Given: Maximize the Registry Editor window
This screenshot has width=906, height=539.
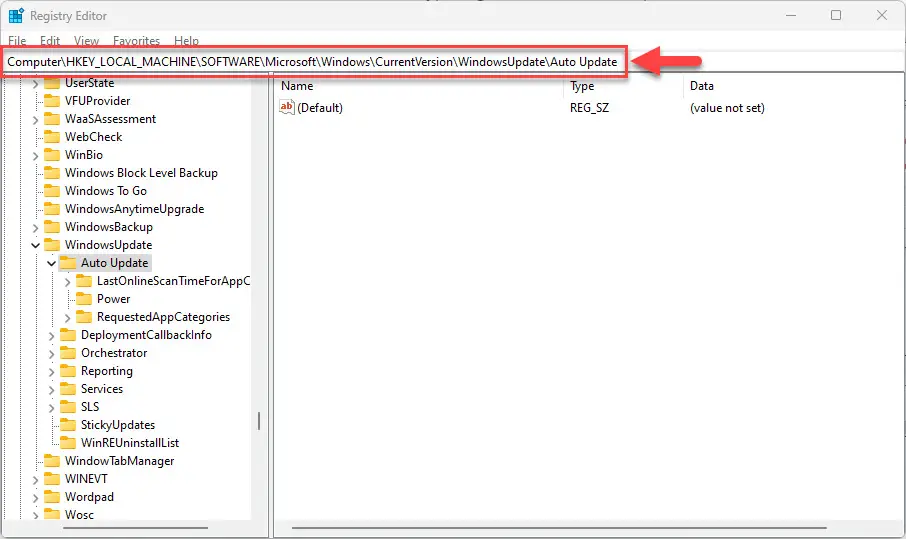Looking at the screenshot, I should [x=836, y=15].
